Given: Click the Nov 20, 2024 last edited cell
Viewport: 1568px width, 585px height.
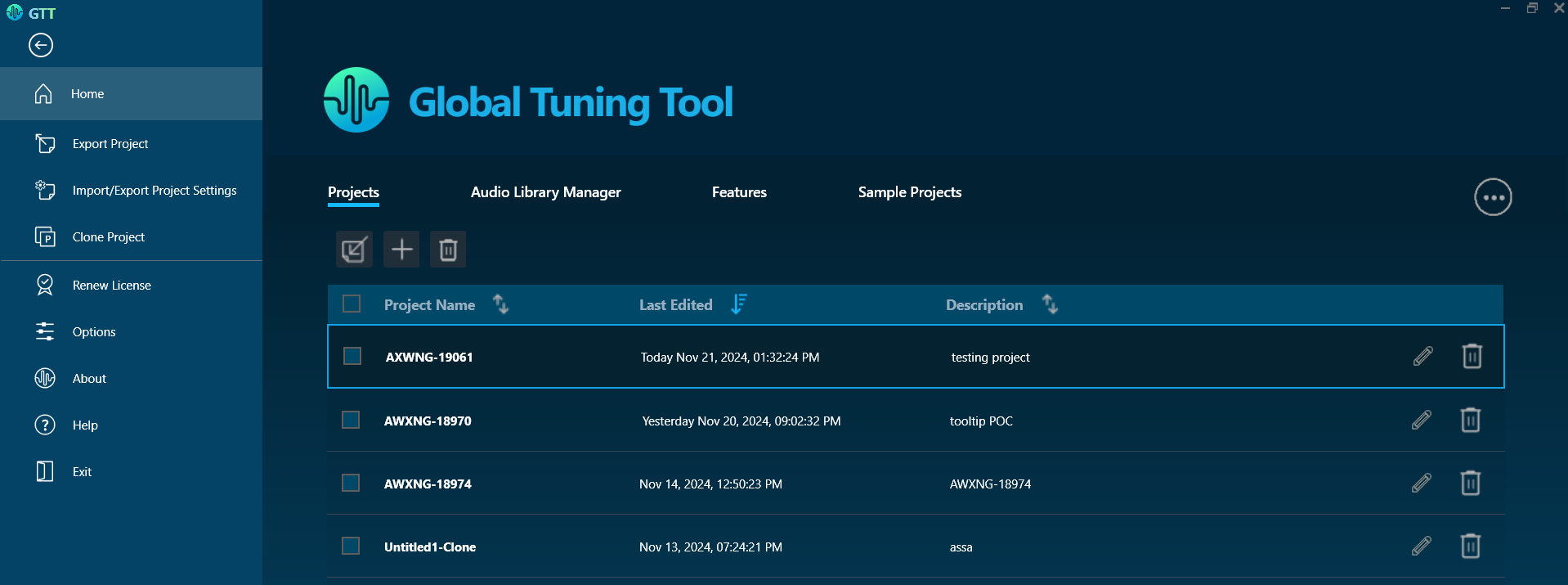Looking at the screenshot, I should coord(741,421).
